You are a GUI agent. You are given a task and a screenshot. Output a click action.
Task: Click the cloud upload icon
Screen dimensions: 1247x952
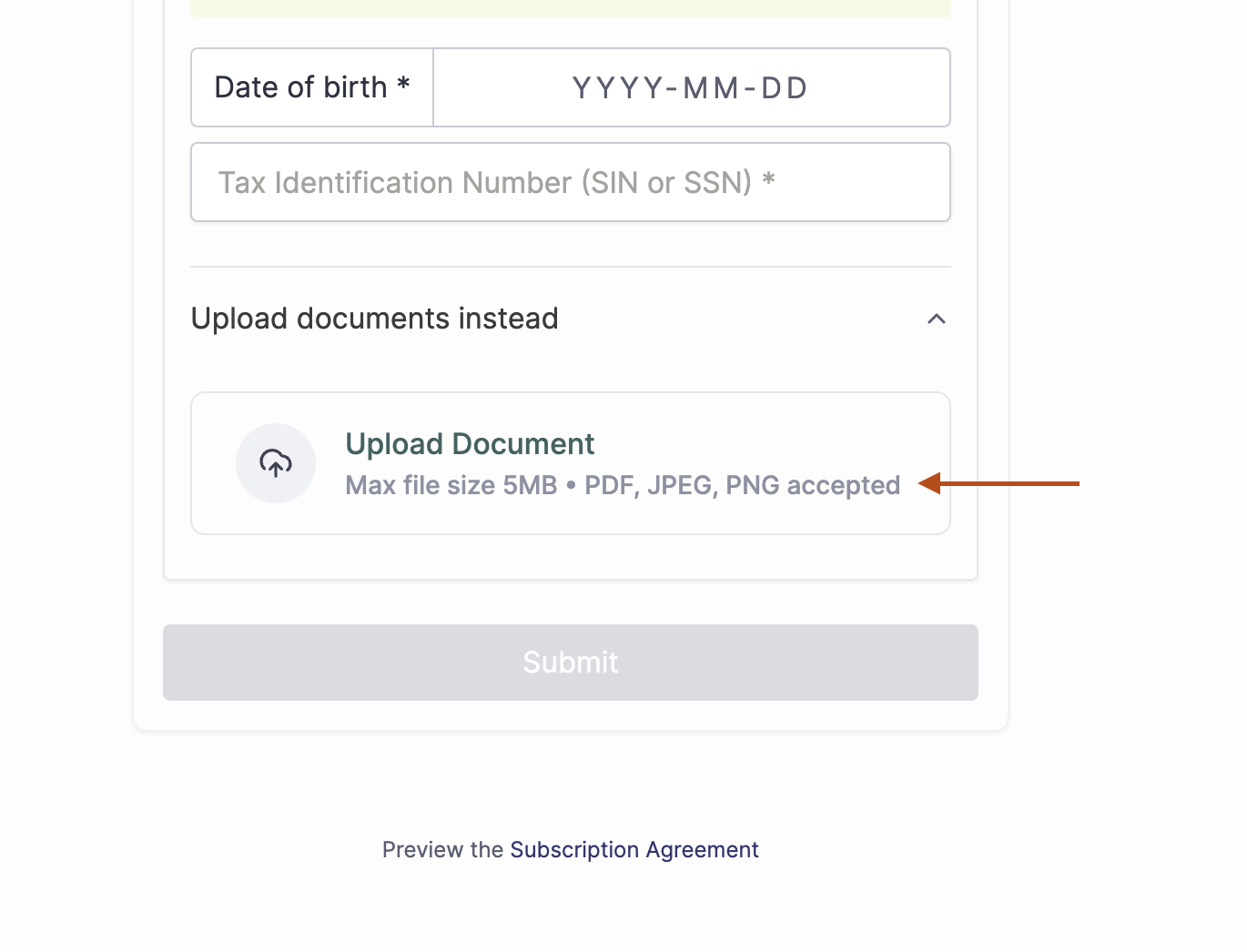click(276, 463)
